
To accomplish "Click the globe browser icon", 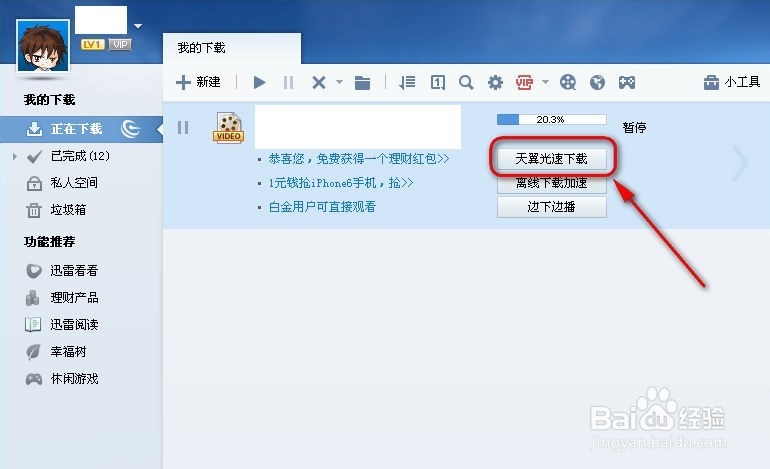I will pyautogui.click(x=597, y=83).
